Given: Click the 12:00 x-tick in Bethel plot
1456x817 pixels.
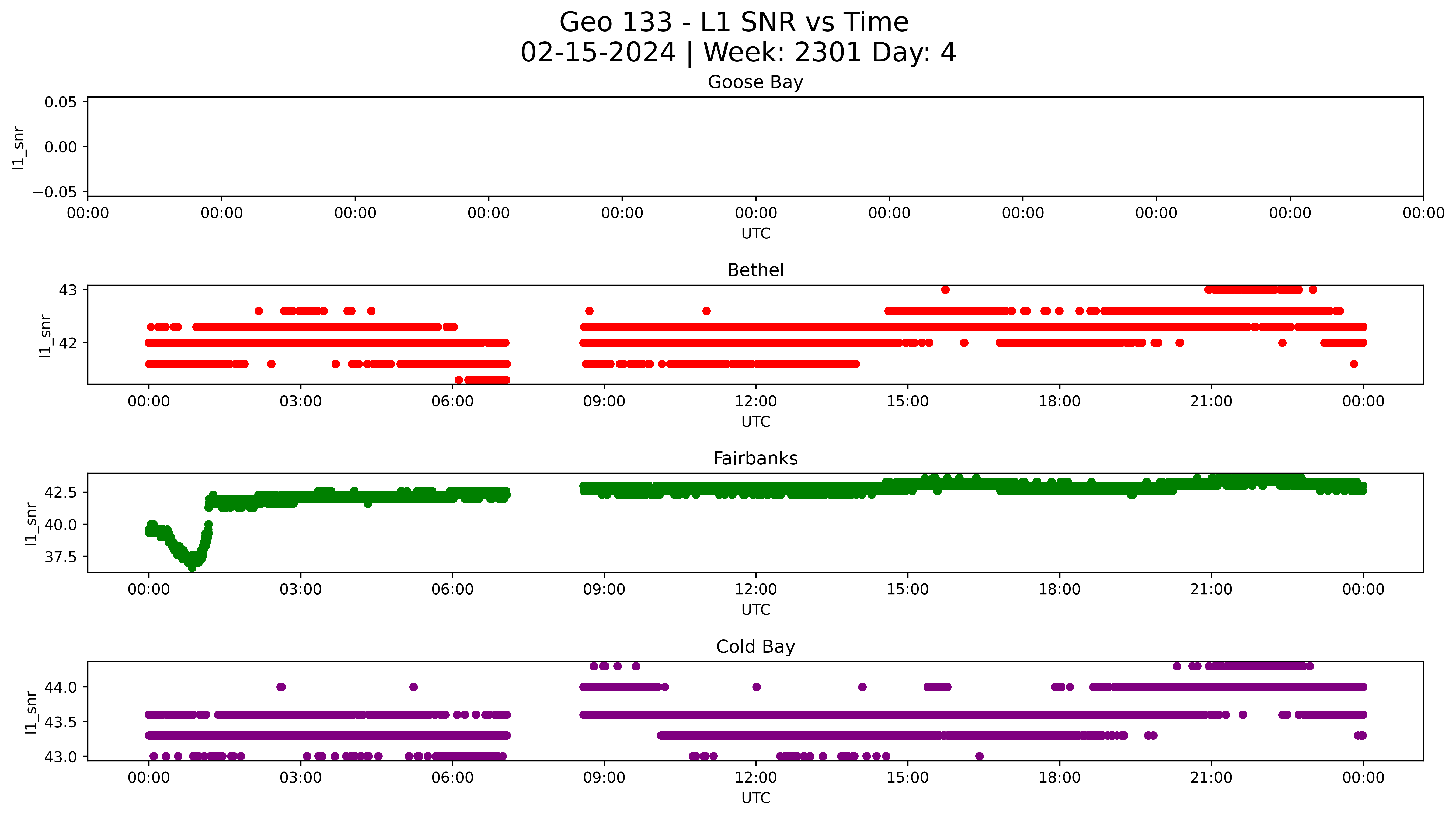Looking at the screenshot, I should (756, 401).
